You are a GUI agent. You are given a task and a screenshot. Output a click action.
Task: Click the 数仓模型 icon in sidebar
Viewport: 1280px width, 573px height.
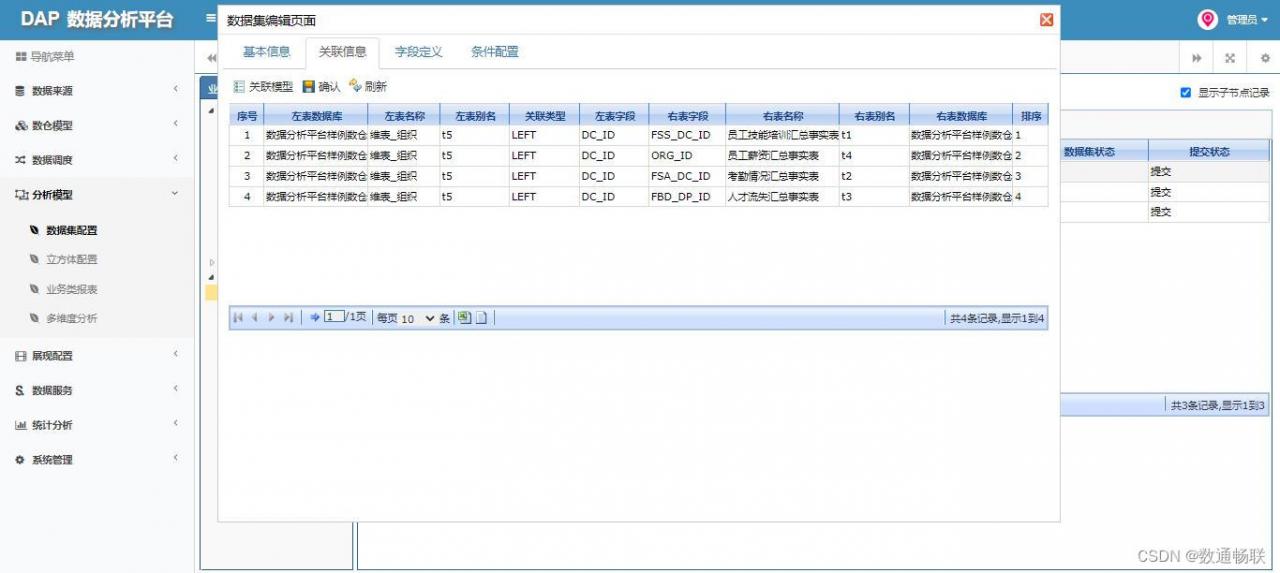tap(21, 126)
